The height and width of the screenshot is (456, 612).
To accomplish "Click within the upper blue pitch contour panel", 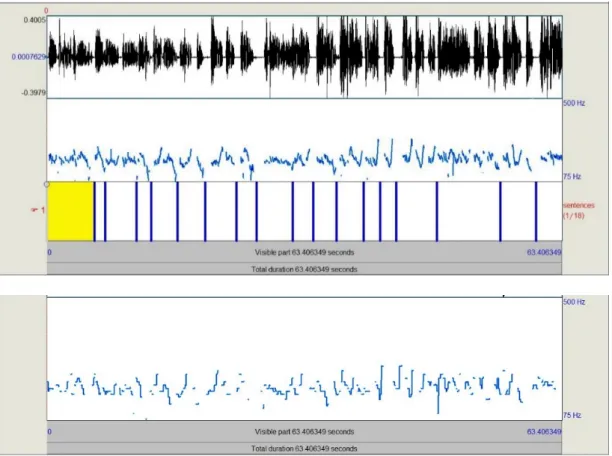I will pyautogui.click(x=304, y=140).
